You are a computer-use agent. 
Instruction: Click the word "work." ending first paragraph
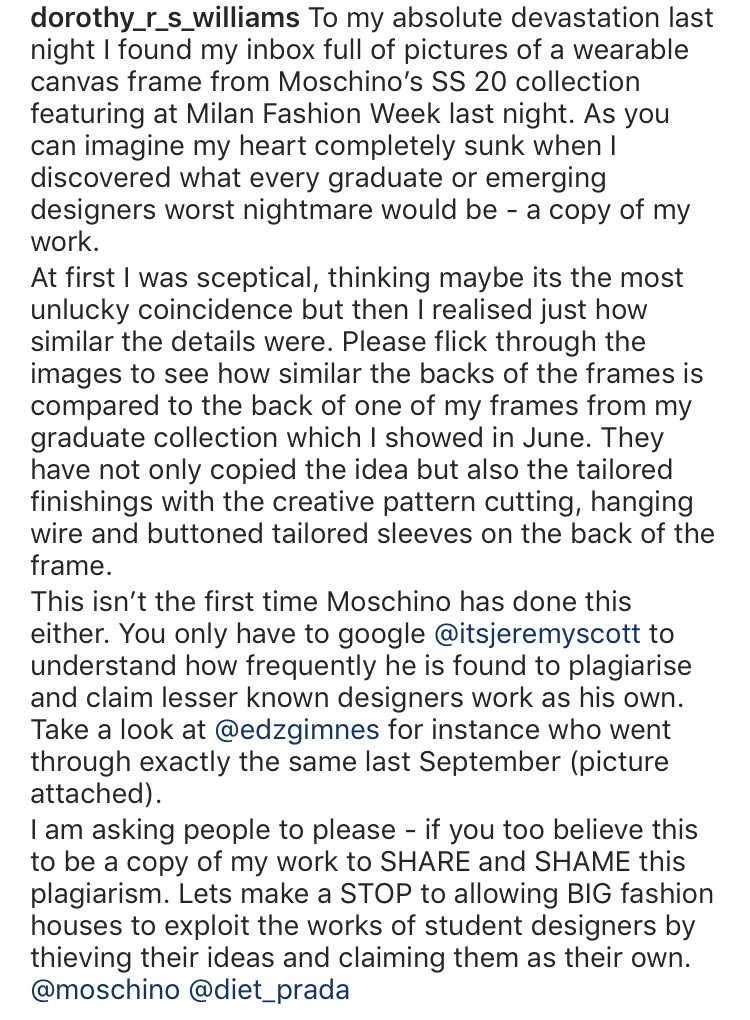click(62, 243)
